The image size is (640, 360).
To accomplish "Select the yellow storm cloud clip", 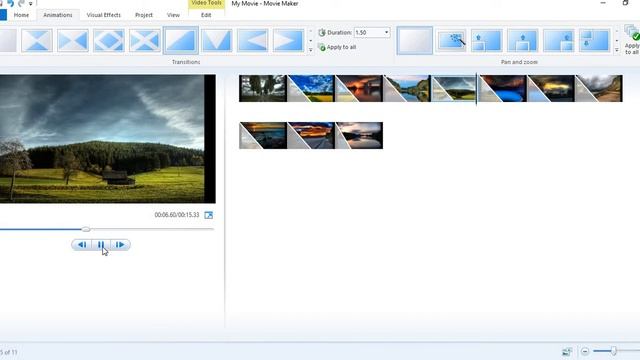I will click(551, 88).
